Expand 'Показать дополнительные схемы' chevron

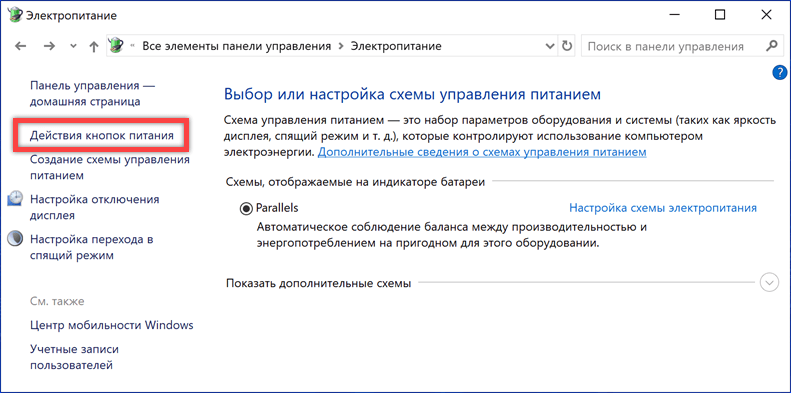tap(769, 283)
